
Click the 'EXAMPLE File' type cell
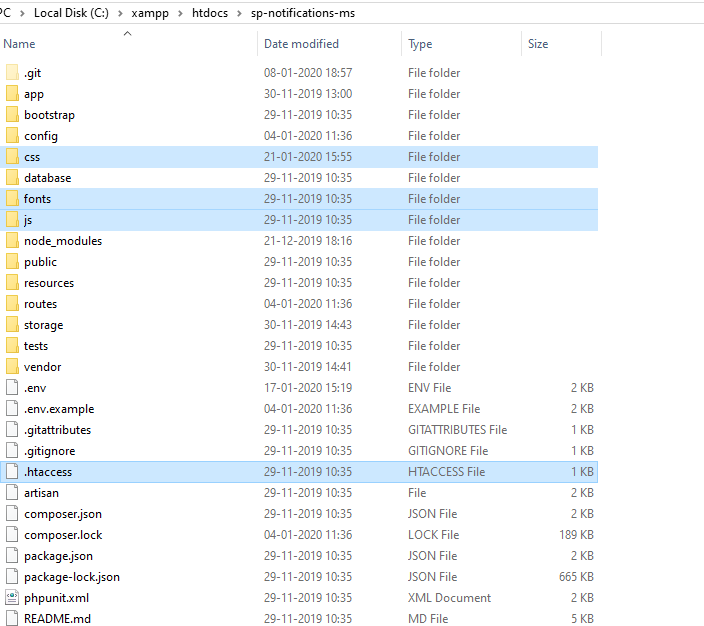tap(444, 409)
